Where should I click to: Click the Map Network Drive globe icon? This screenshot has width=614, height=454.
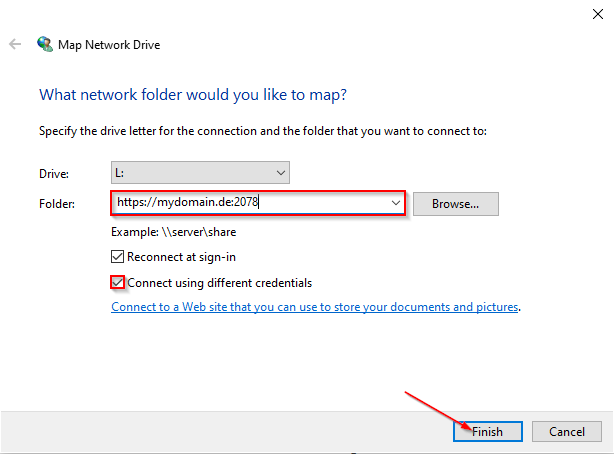[45, 44]
